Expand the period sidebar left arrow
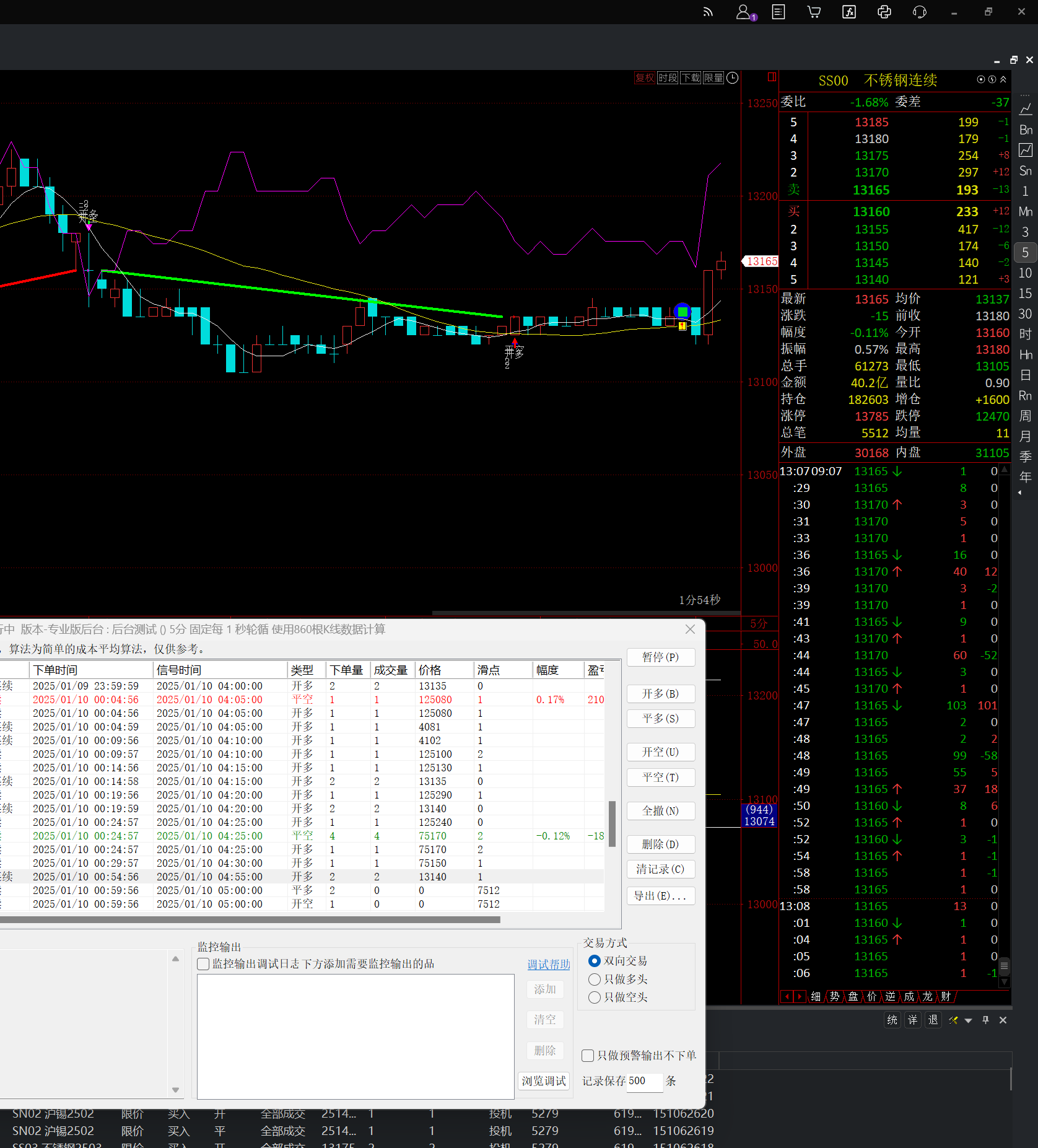Viewport: 1038px width, 1148px height. coord(1019,493)
